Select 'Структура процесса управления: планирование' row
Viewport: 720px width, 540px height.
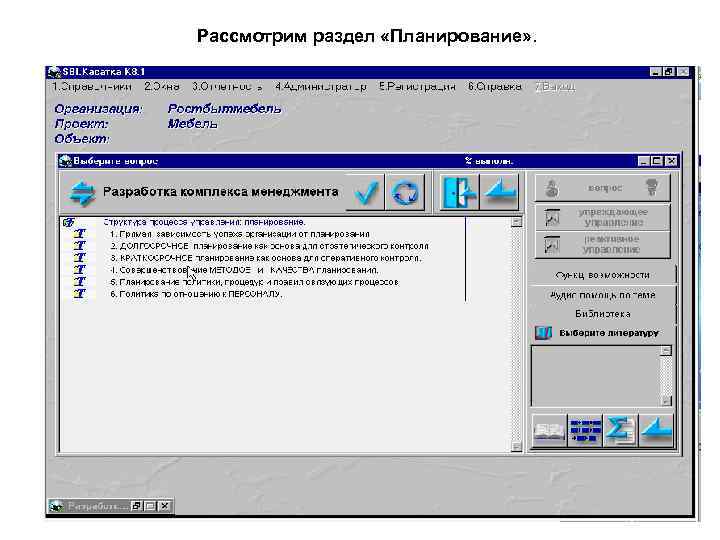204,222
